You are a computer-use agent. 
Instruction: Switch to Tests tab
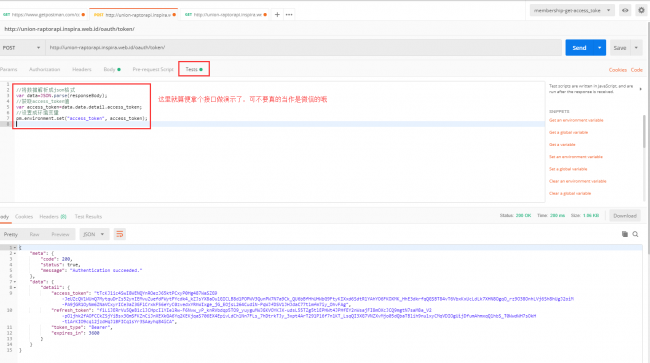point(194,69)
